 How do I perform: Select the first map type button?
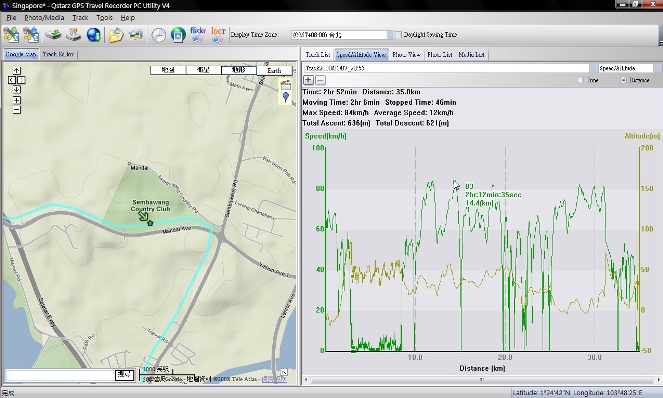[x=168, y=70]
